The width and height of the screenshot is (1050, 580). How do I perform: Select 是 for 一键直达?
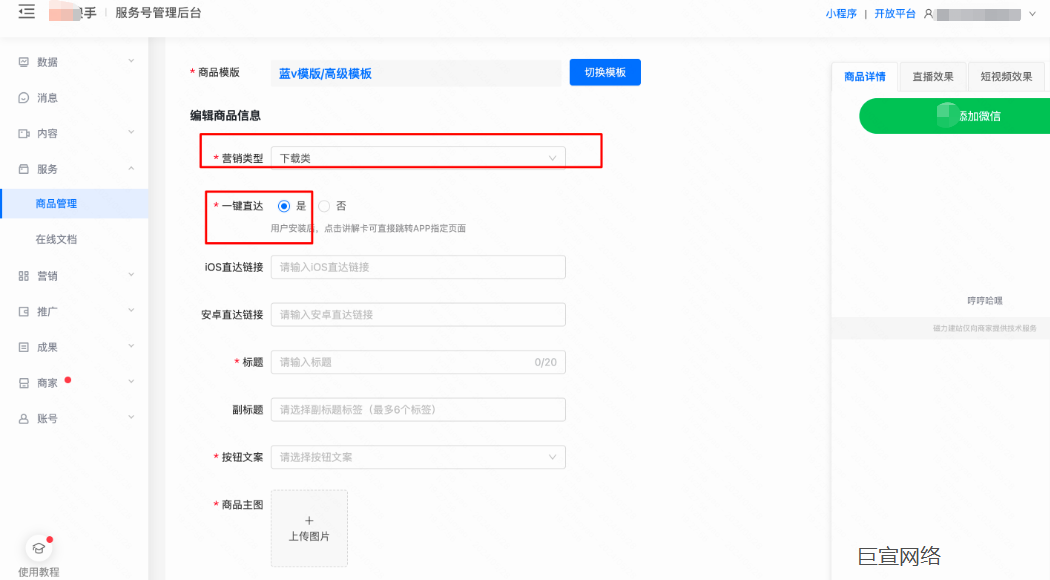pos(284,206)
